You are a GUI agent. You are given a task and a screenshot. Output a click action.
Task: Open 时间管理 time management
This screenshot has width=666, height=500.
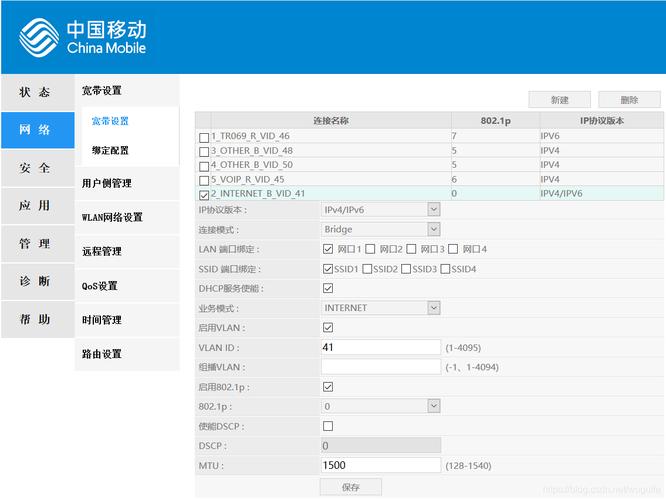(x=127, y=320)
